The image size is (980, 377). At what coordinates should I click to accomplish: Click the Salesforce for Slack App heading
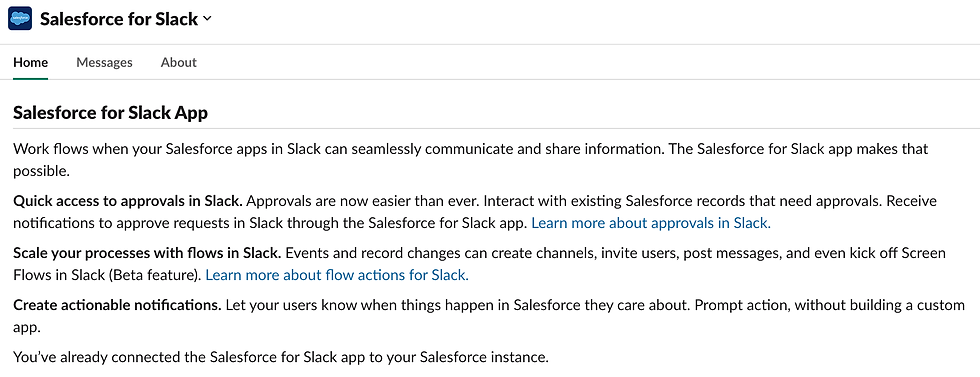(111, 113)
